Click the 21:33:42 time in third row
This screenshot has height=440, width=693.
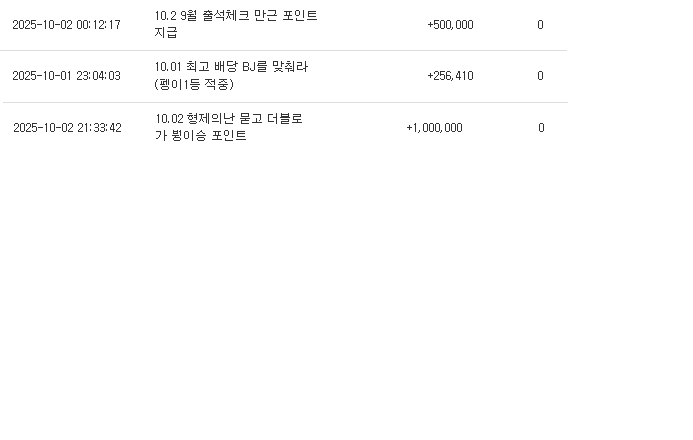click(x=99, y=128)
